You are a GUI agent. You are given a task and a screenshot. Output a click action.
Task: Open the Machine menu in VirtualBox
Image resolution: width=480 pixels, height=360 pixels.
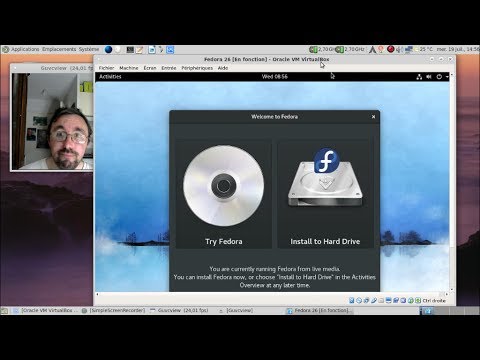129,68
